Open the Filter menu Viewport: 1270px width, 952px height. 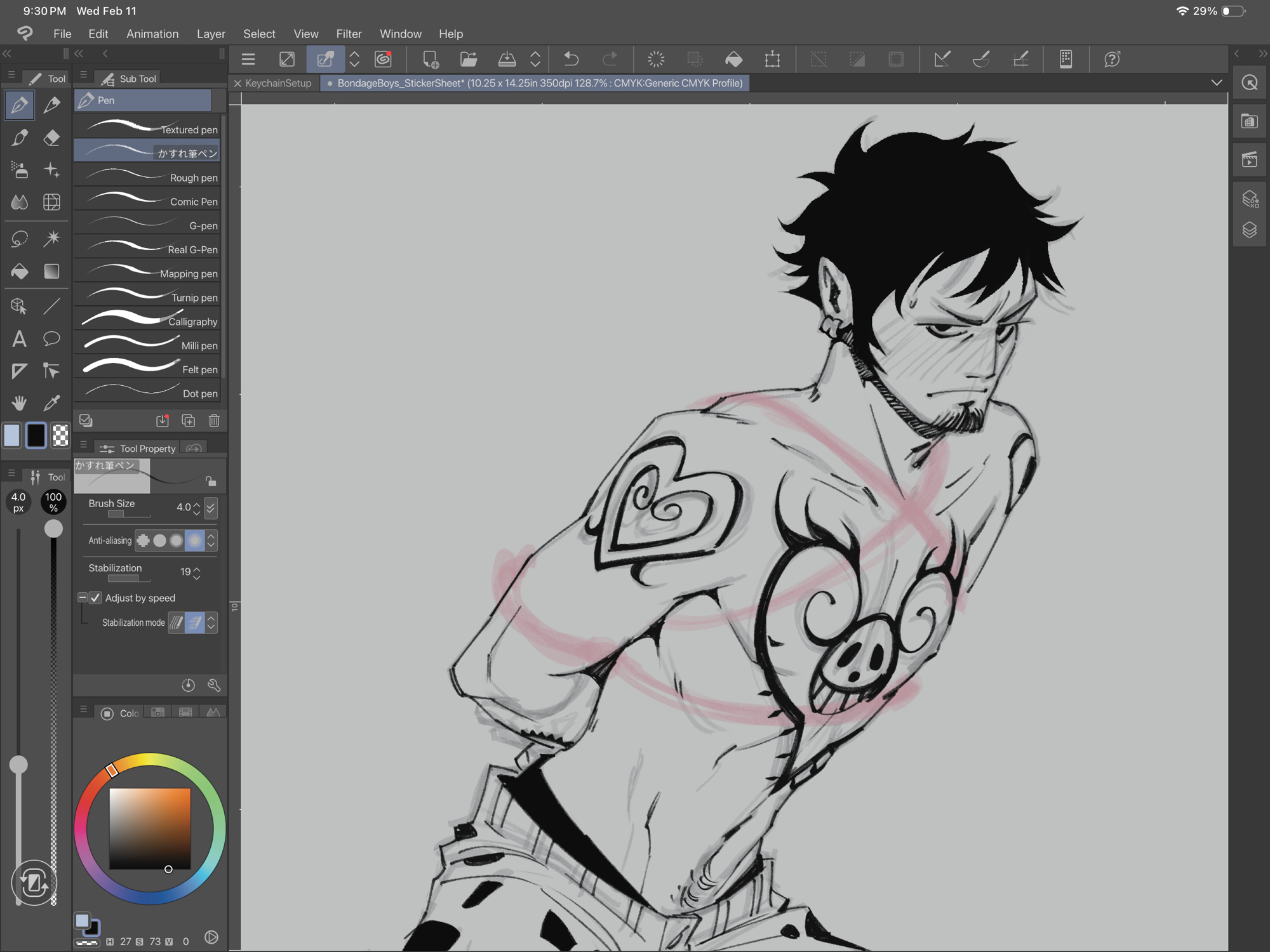(x=349, y=34)
